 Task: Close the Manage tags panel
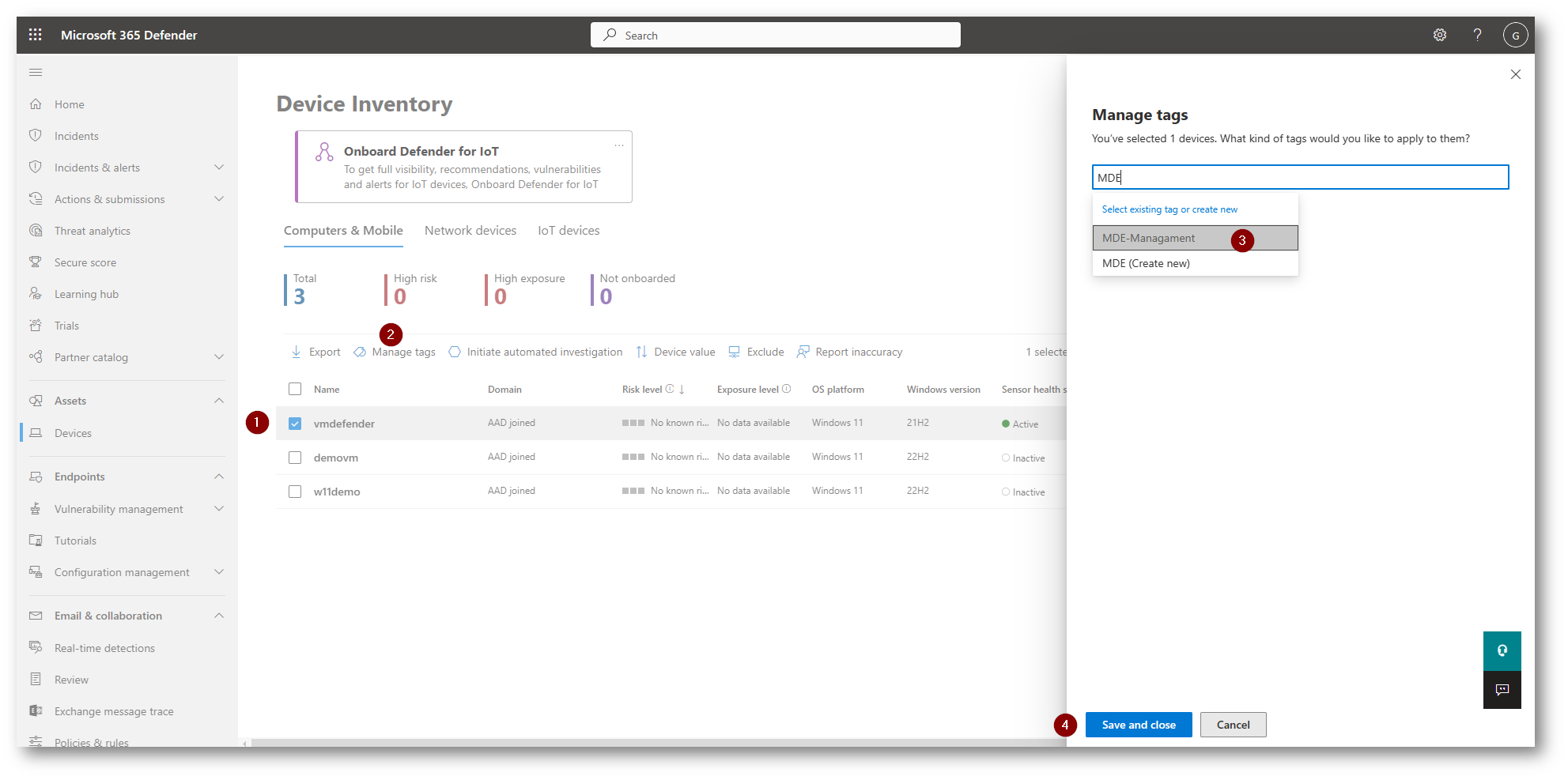click(x=1515, y=74)
